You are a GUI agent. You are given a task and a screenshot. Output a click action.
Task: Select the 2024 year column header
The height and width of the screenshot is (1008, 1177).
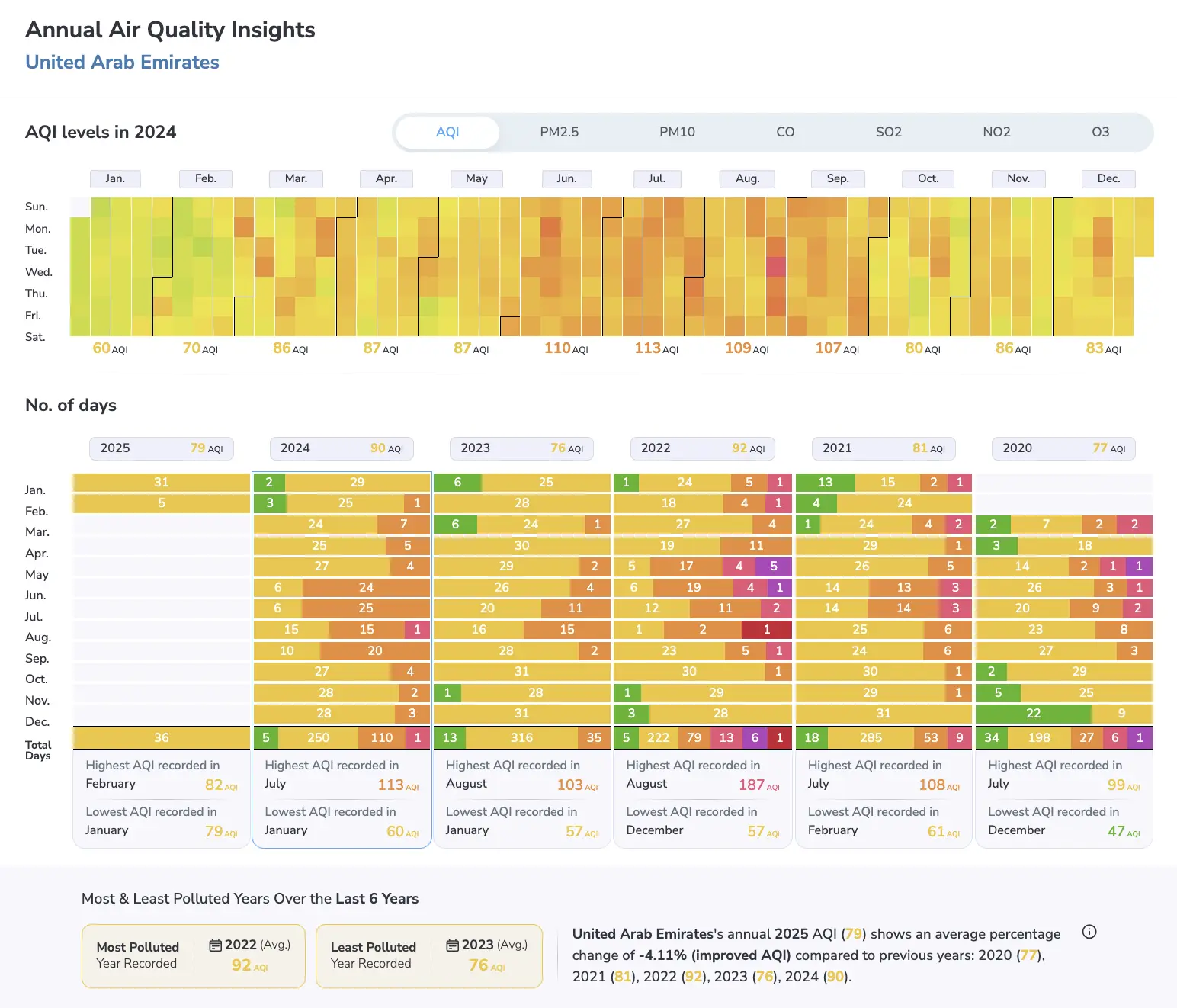click(342, 448)
